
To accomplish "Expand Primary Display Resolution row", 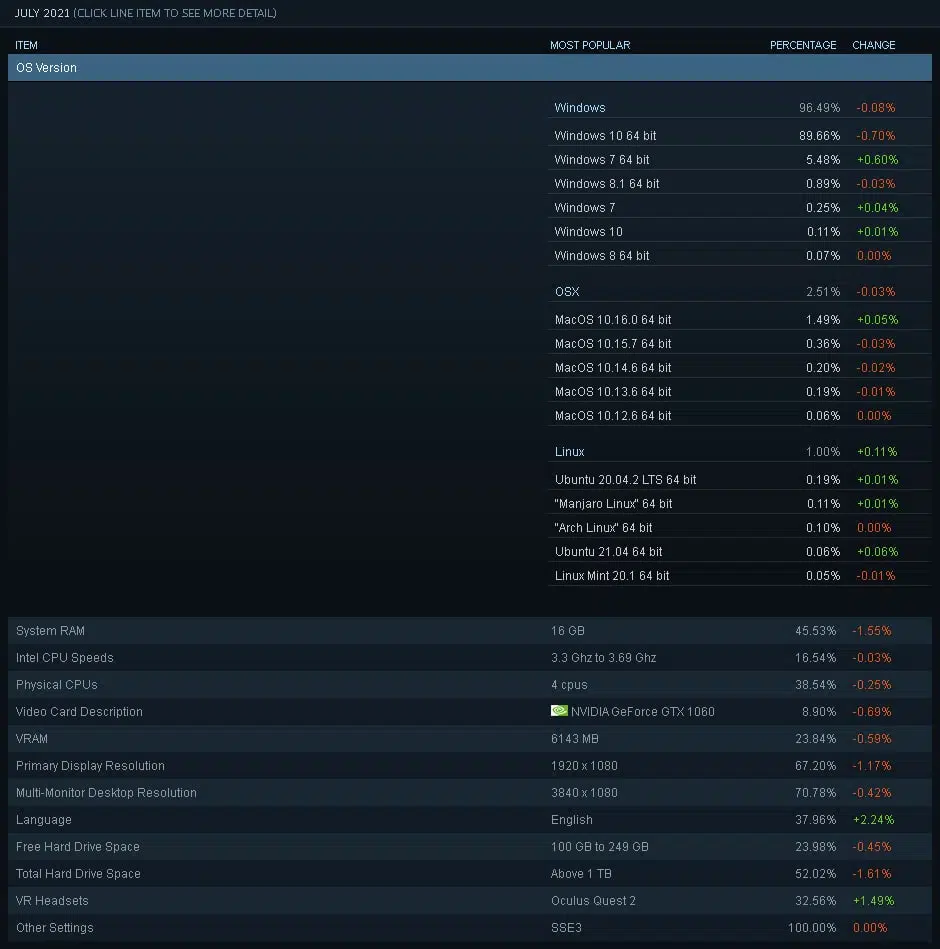I will (x=470, y=766).
